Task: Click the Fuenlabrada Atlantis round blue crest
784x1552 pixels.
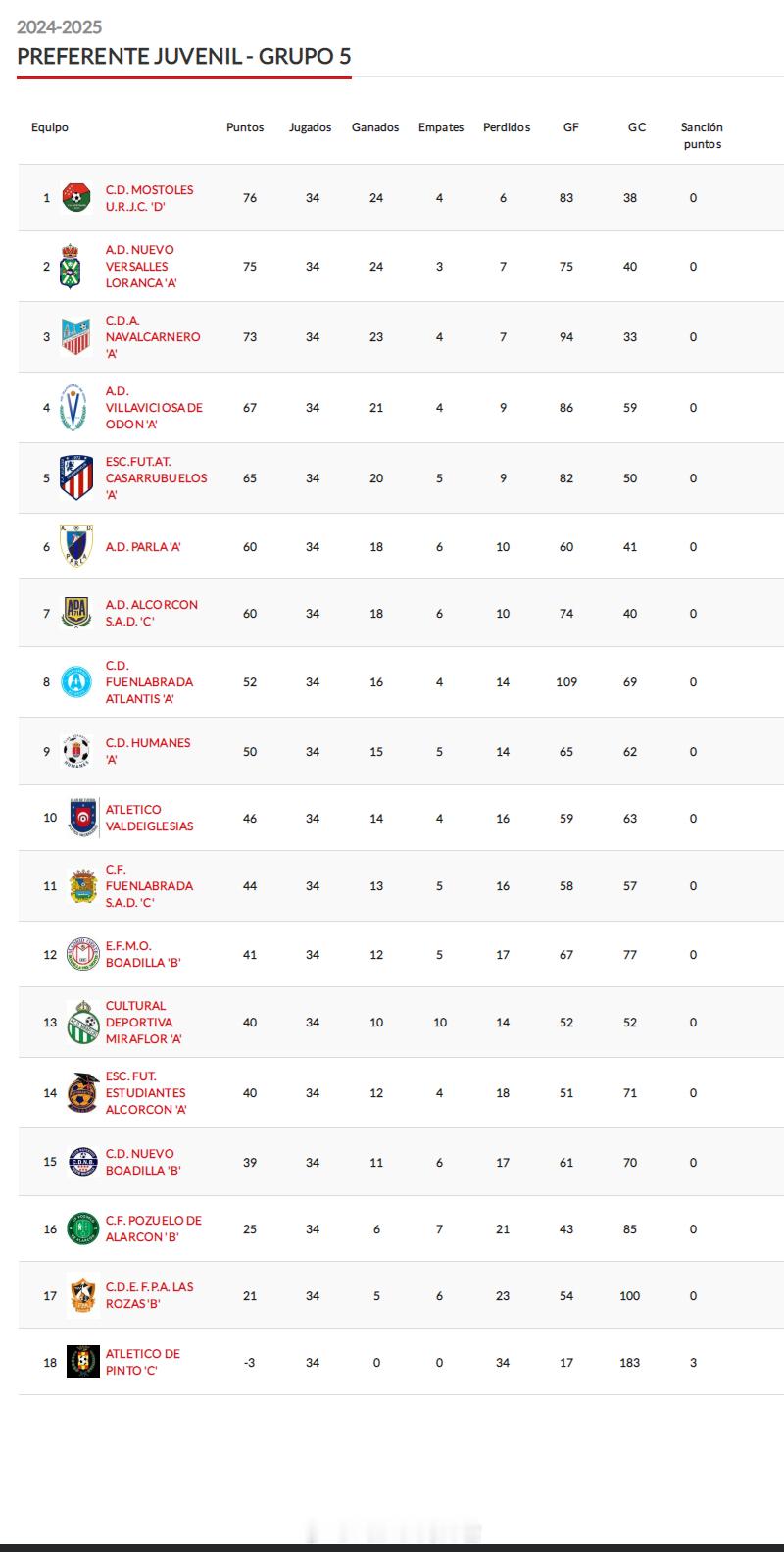Action: (x=76, y=681)
